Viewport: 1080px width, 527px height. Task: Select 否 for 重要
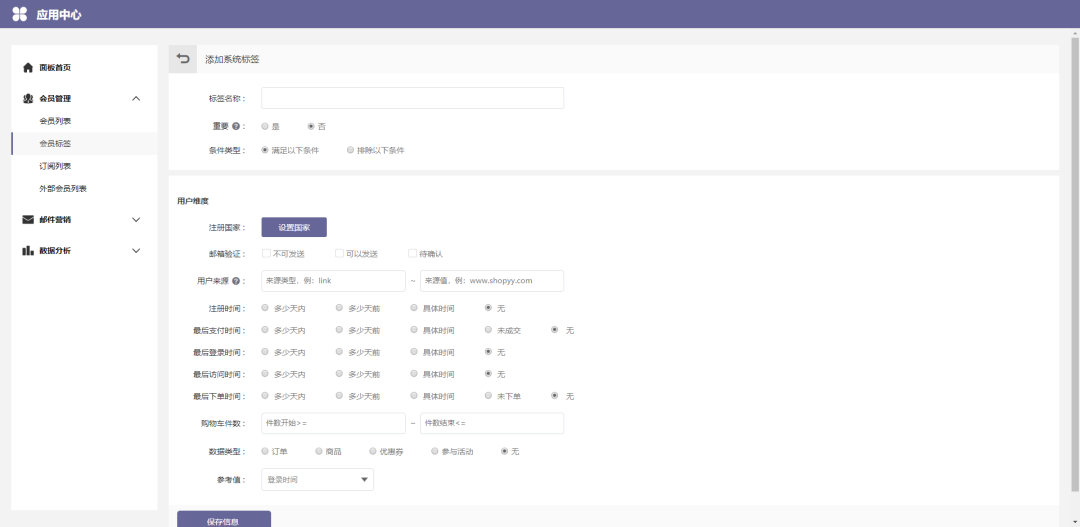[x=311, y=126]
